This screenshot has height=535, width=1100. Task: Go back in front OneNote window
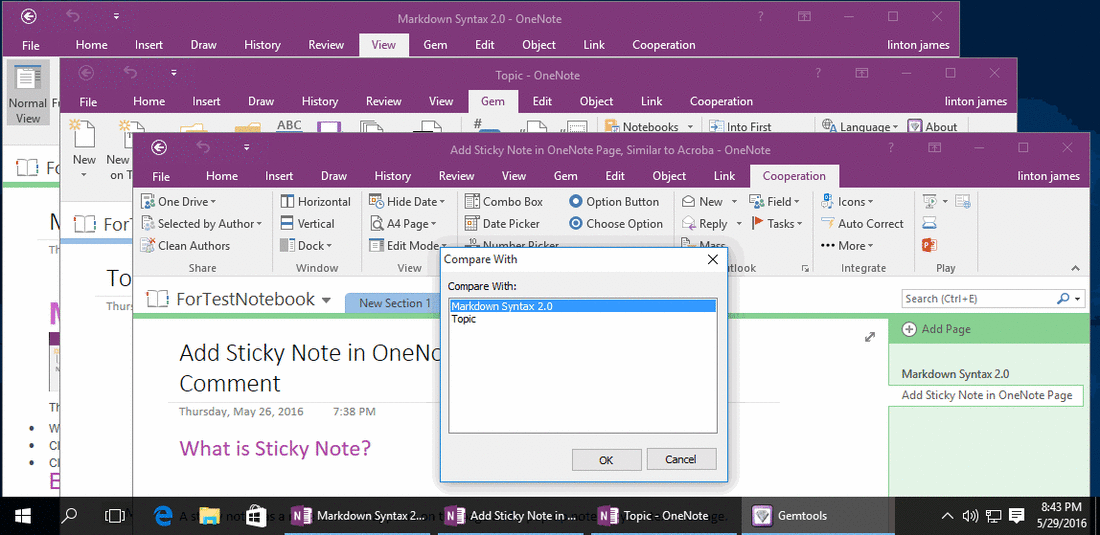(x=159, y=149)
